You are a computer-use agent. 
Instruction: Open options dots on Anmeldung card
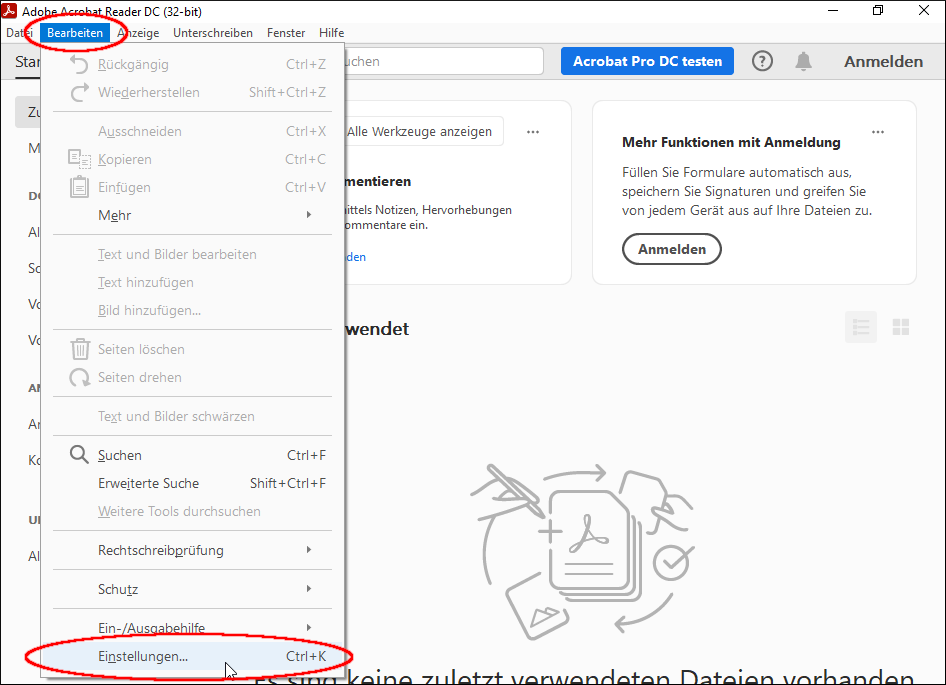pos(878,132)
